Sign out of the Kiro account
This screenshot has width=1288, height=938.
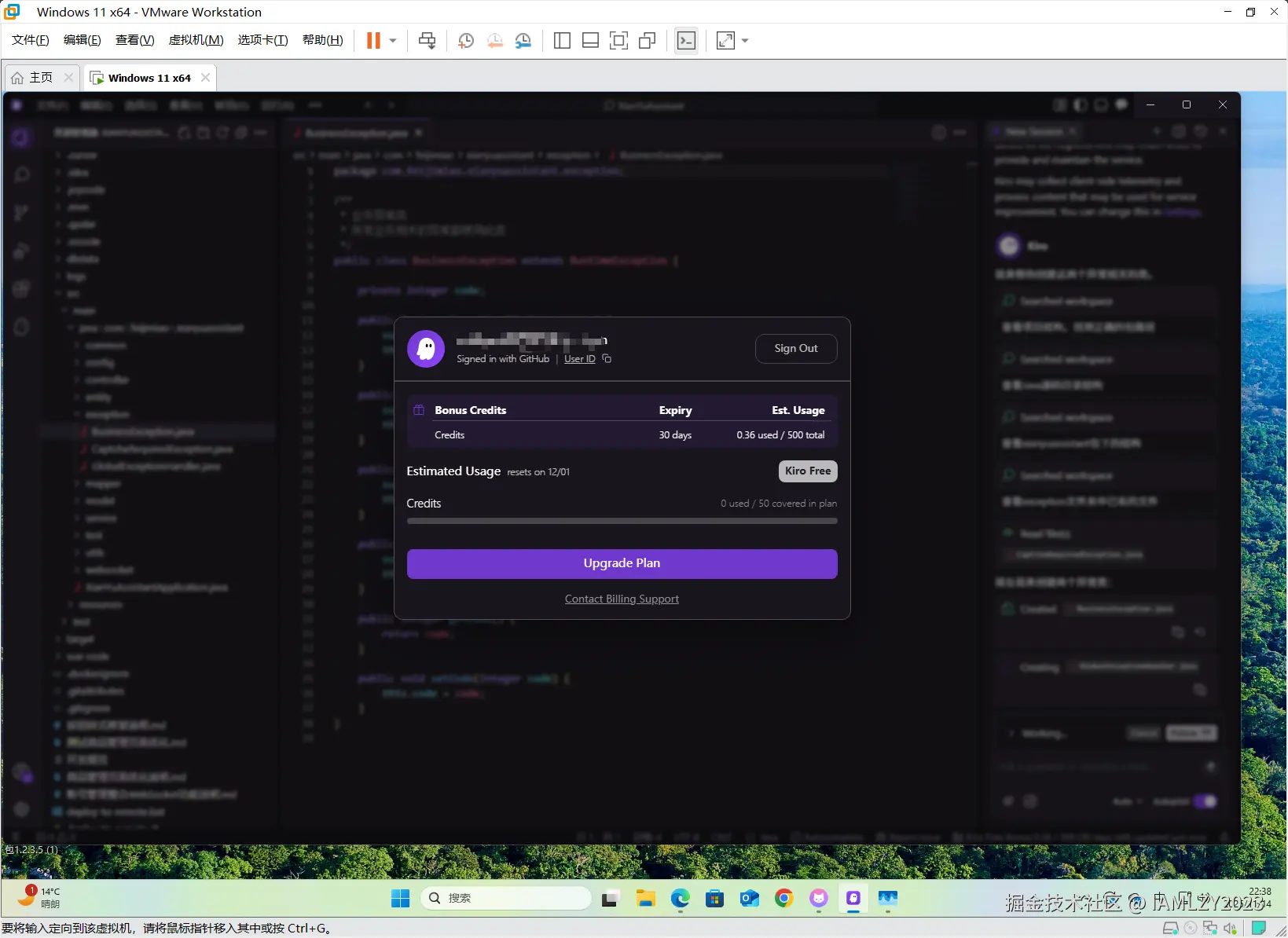[796, 349]
